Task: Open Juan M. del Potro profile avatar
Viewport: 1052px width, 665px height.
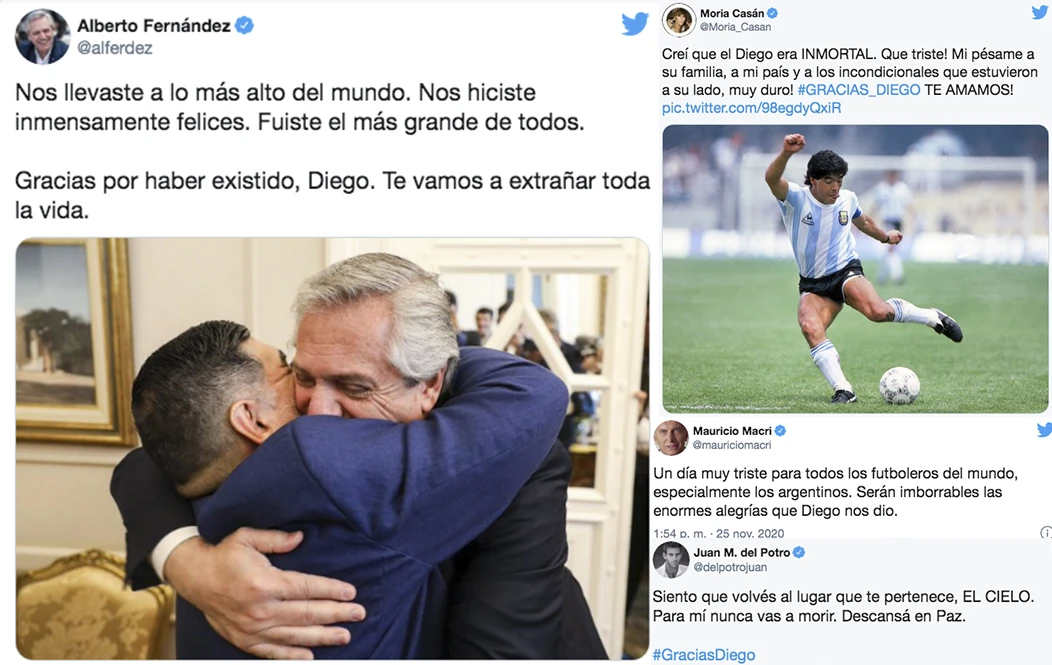Action: [x=671, y=560]
